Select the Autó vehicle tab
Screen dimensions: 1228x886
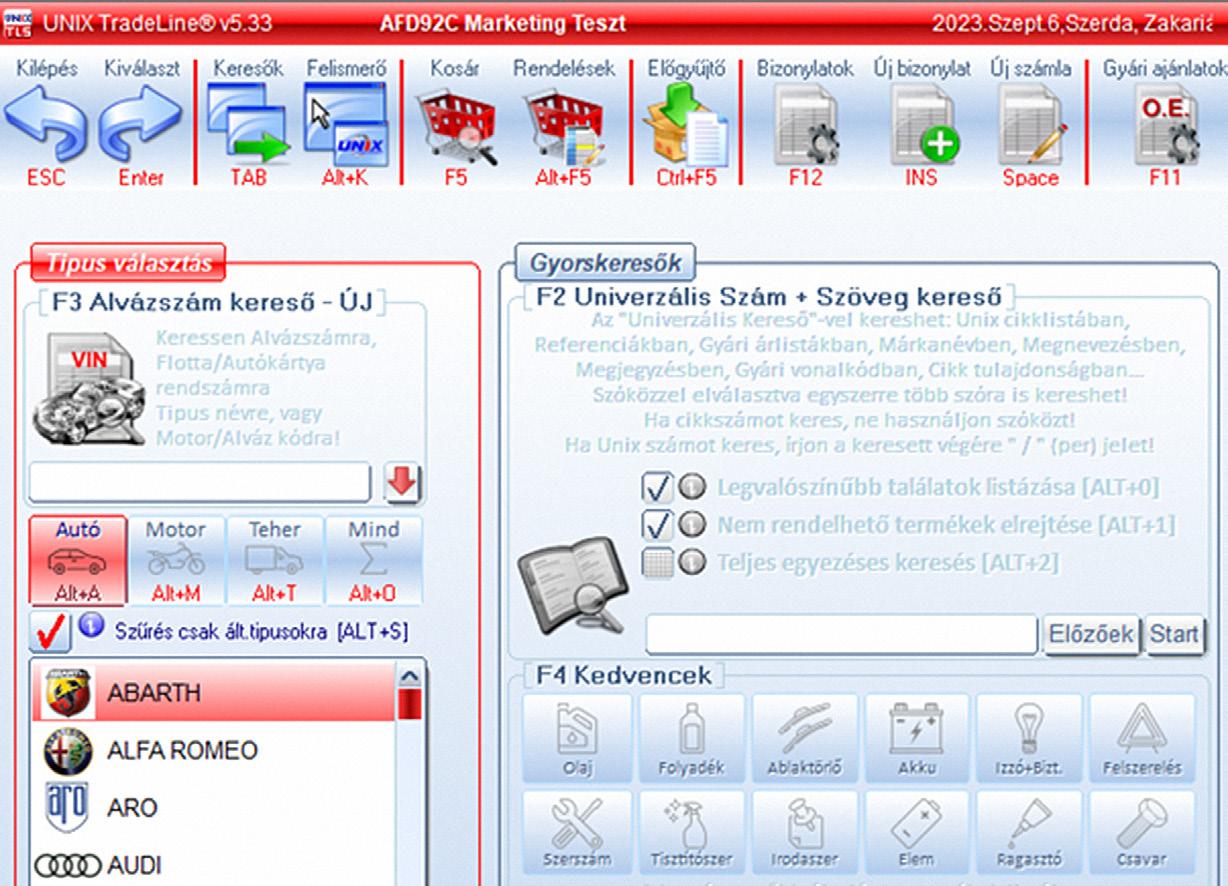pos(78,560)
